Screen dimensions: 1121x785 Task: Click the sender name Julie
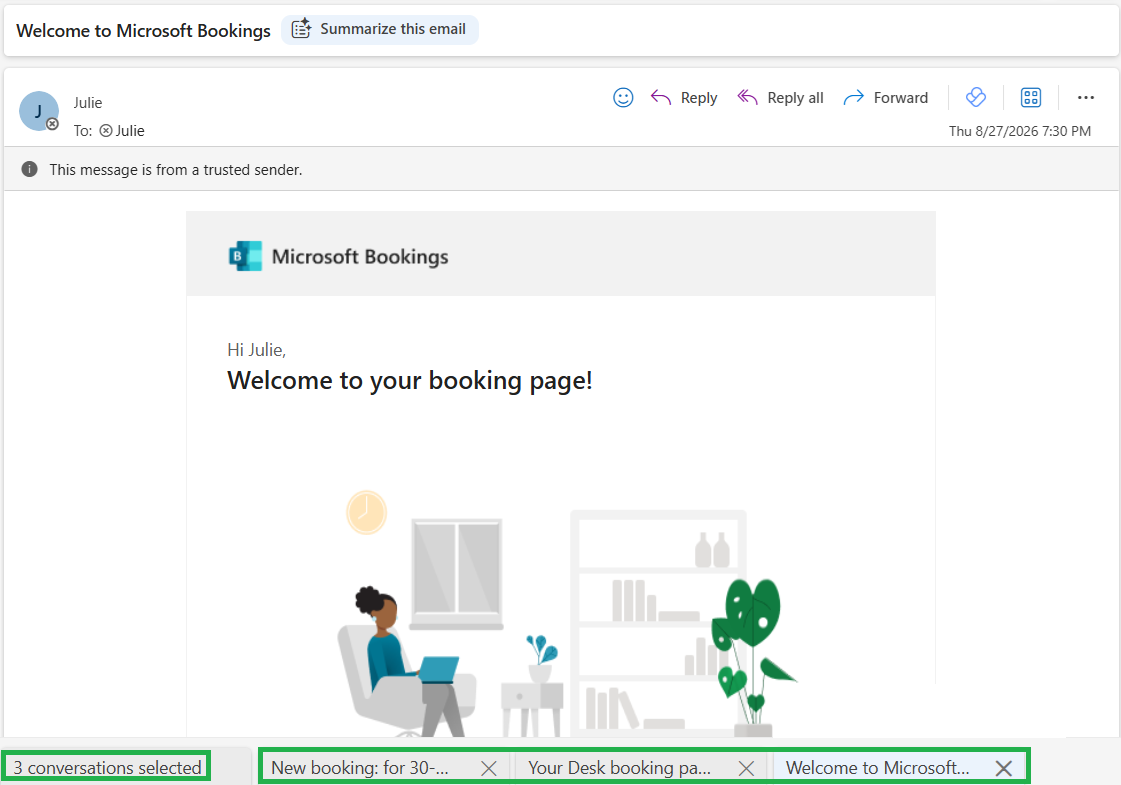[x=88, y=103]
